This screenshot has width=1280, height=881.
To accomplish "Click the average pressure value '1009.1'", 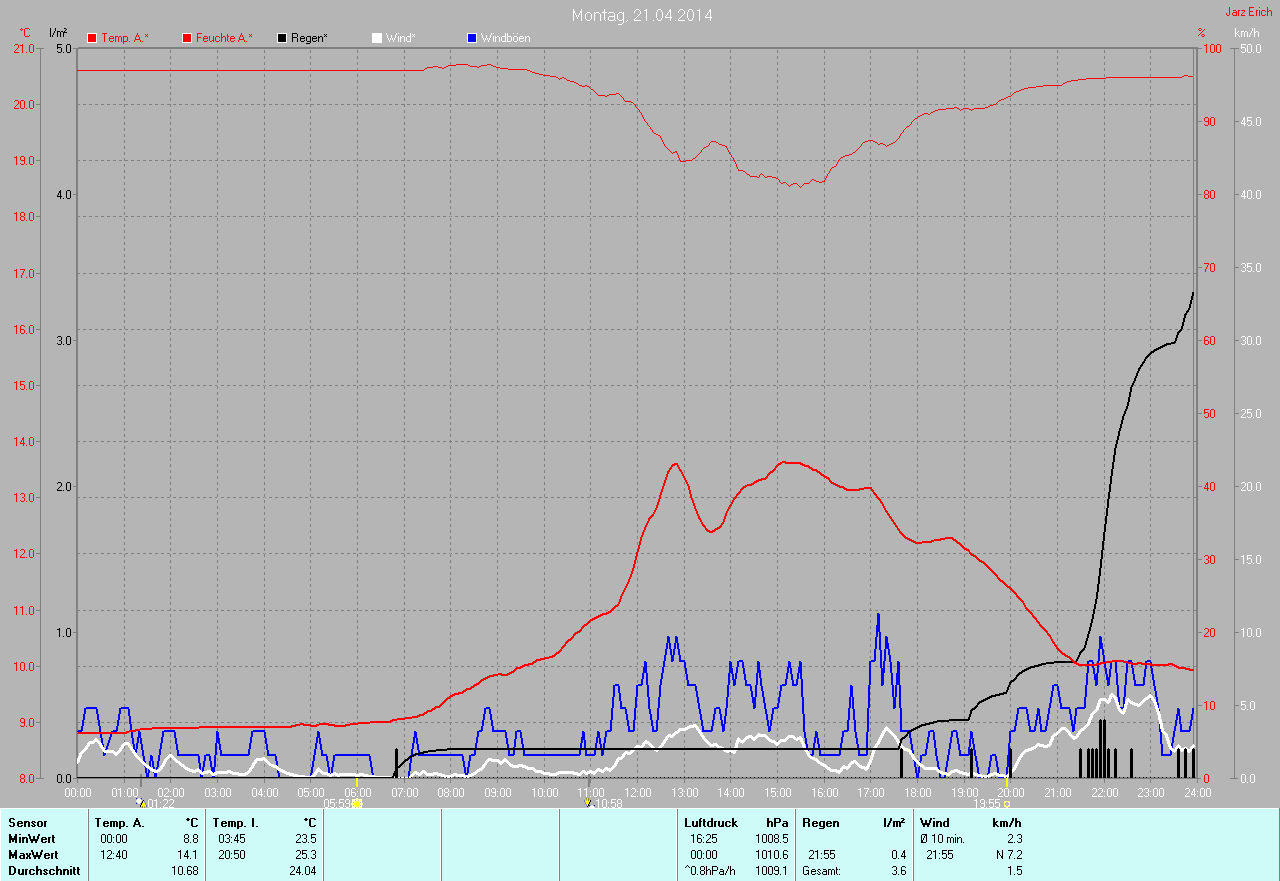I will click(771, 871).
